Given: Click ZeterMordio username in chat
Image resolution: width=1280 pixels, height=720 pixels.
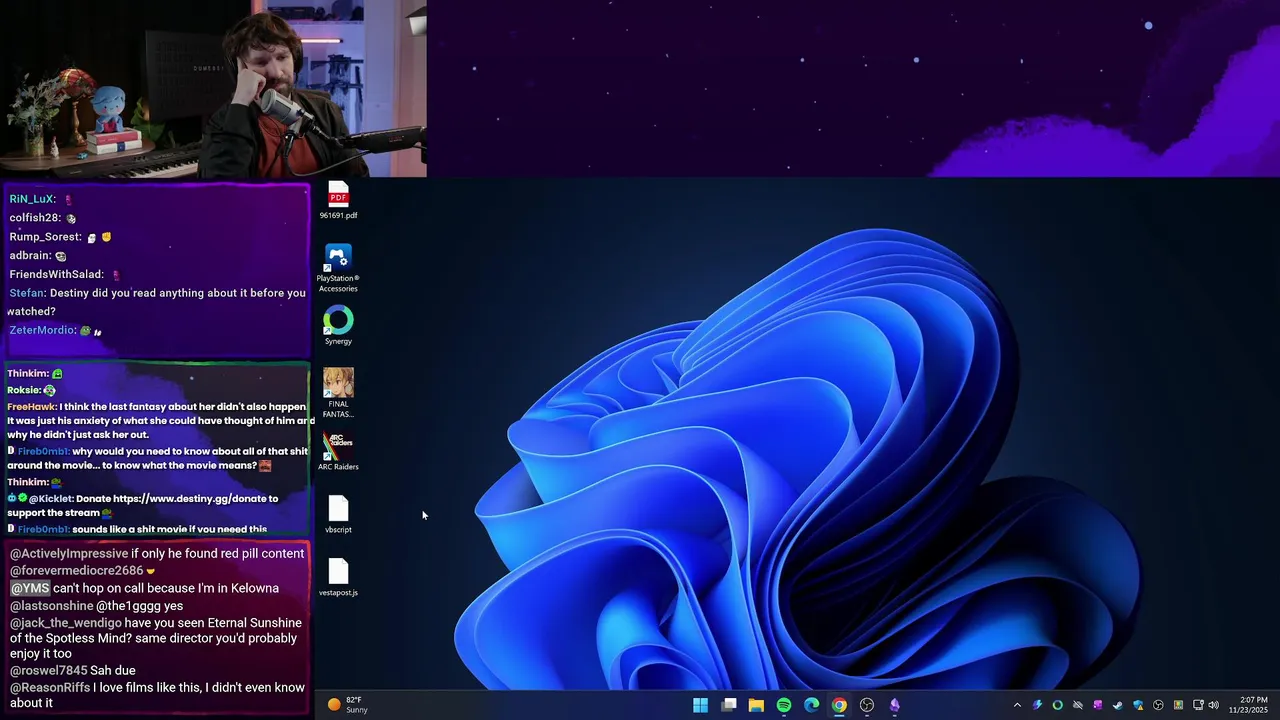Looking at the screenshot, I should [x=42, y=330].
